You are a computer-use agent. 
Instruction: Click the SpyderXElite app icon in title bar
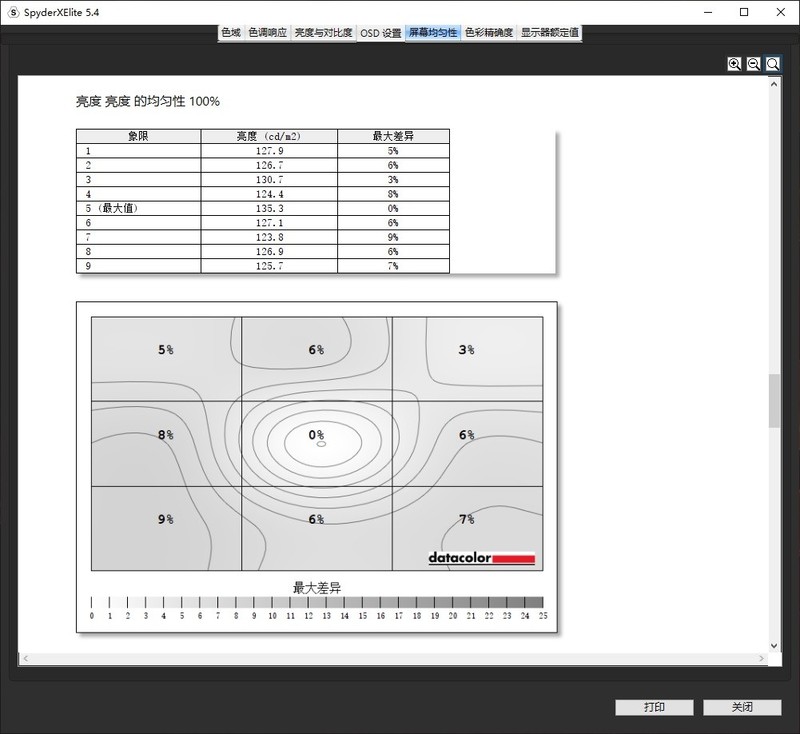click(13, 12)
